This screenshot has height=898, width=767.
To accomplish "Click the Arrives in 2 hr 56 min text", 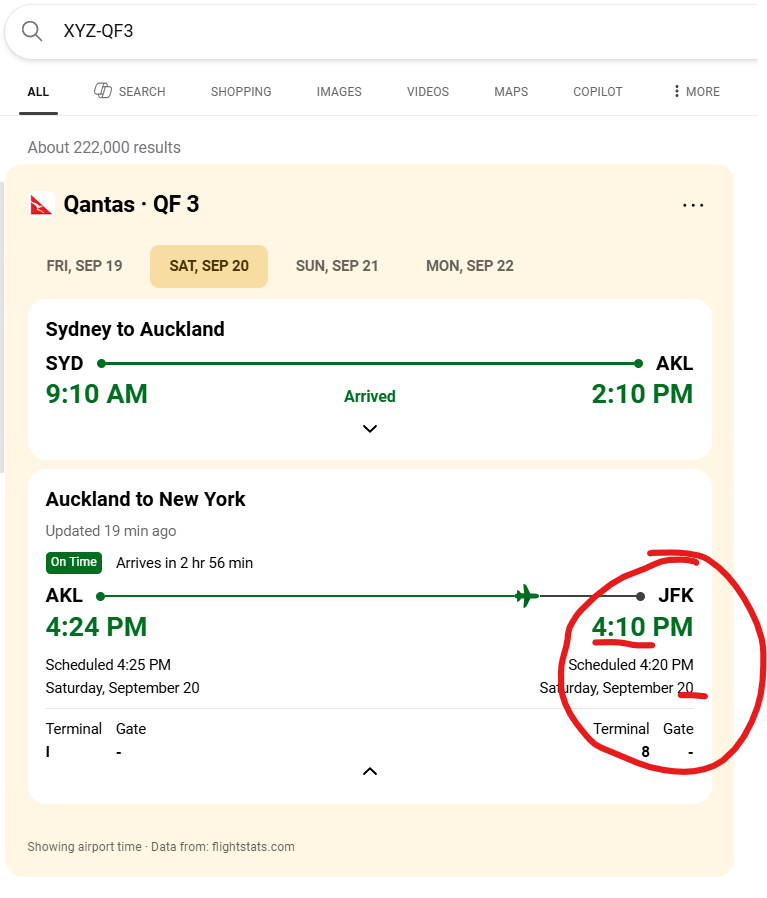I will coord(184,563).
